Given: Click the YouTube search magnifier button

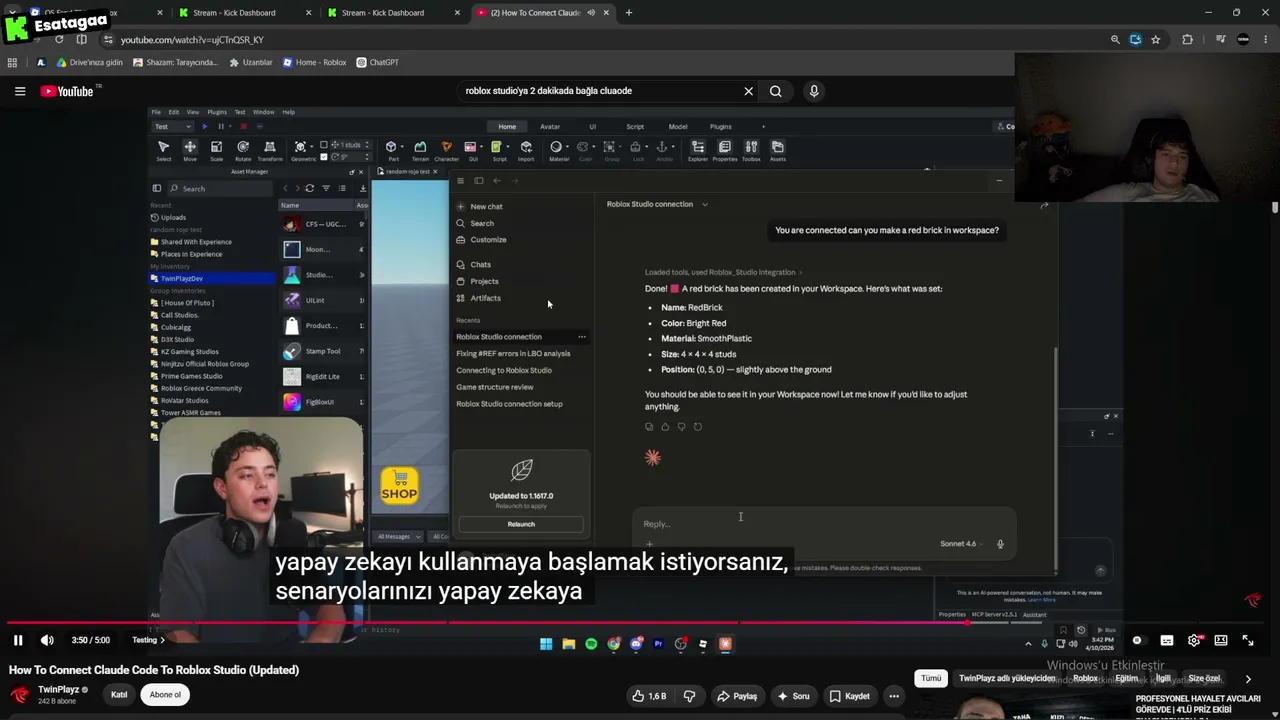Looking at the screenshot, I should (776, 91).
